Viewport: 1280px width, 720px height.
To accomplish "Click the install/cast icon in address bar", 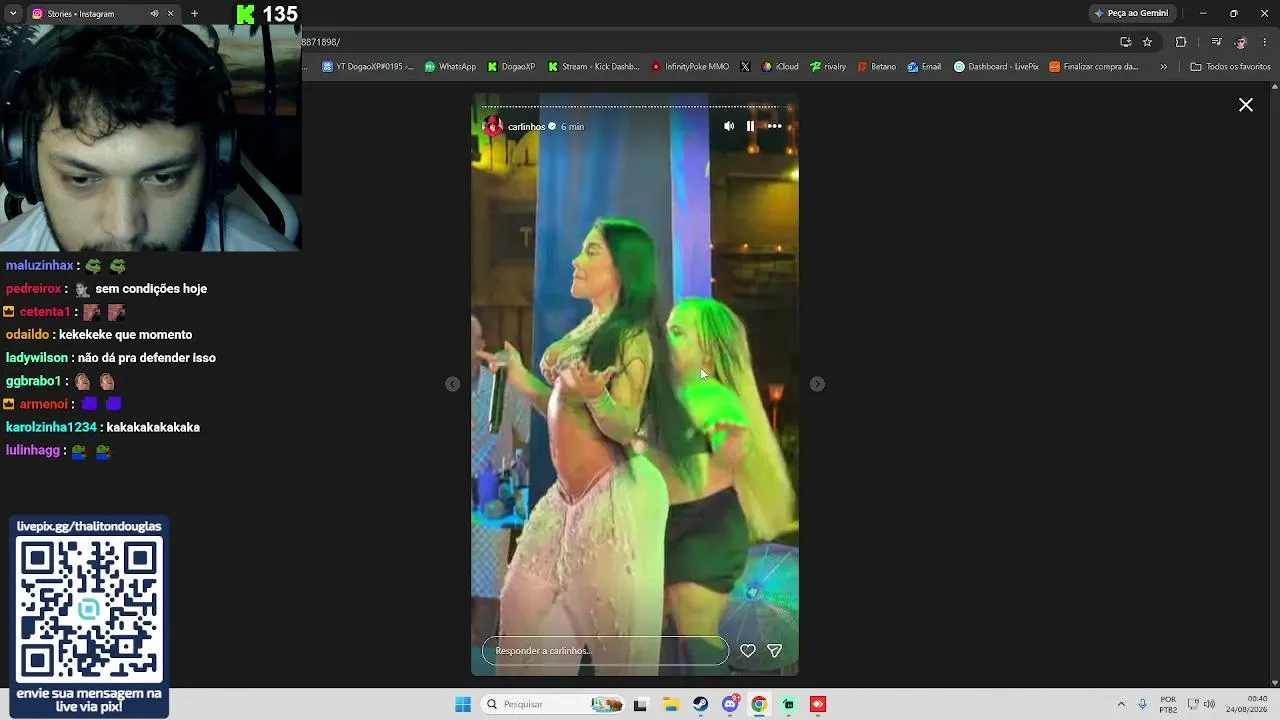I will point(1125,42).
